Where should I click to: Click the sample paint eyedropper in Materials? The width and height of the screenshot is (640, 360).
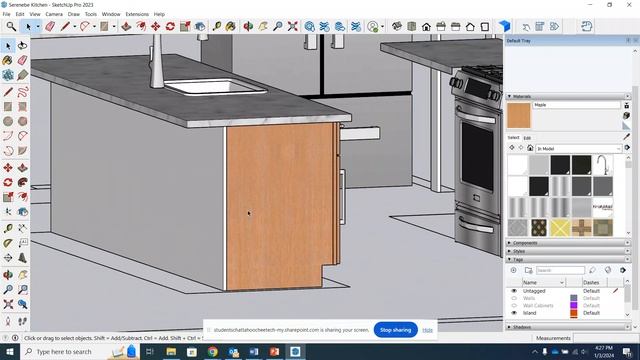click(x=627, y=136)
